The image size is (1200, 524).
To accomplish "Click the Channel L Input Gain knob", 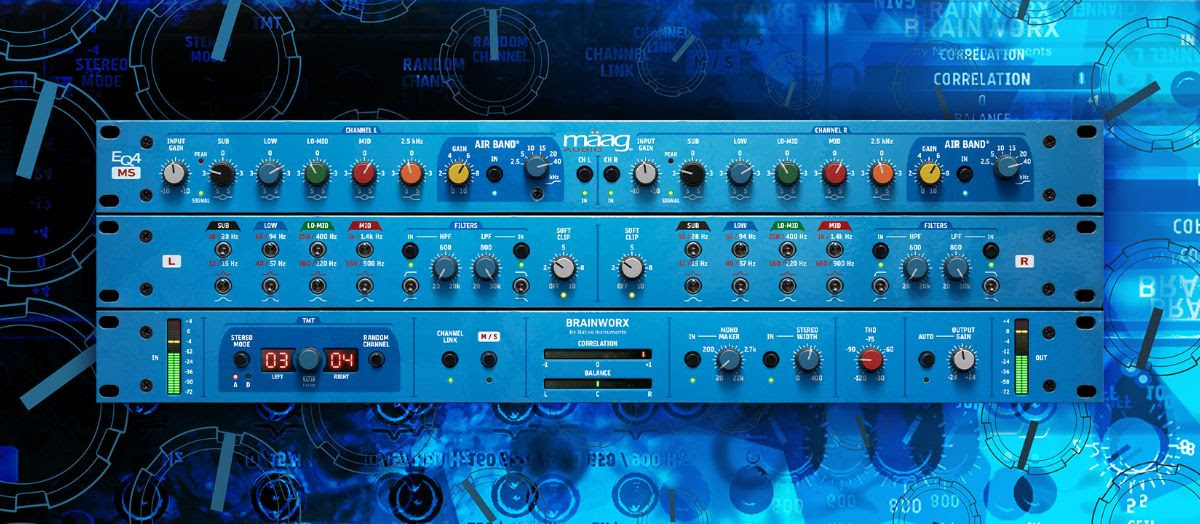I will click(x=176, y=174).
